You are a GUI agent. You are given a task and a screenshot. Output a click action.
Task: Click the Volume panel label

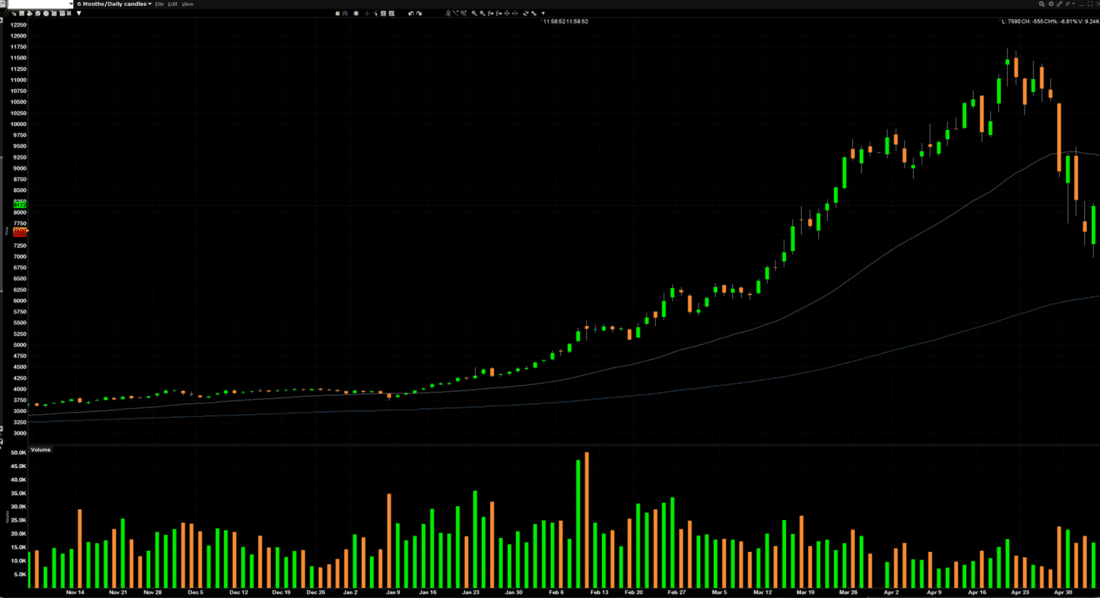[40, 450]
